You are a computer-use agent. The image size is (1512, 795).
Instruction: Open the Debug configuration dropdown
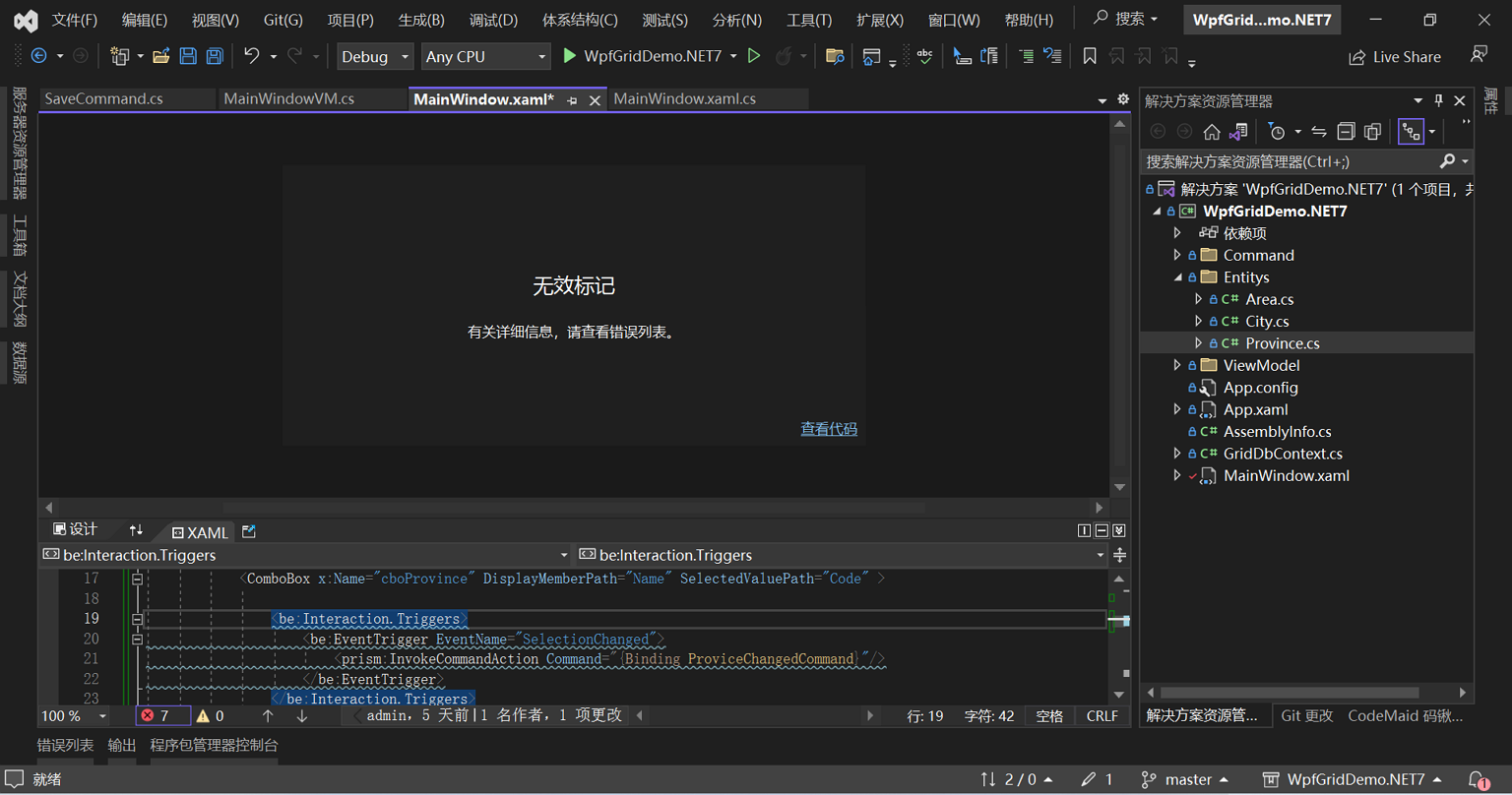tap(374, 56)
